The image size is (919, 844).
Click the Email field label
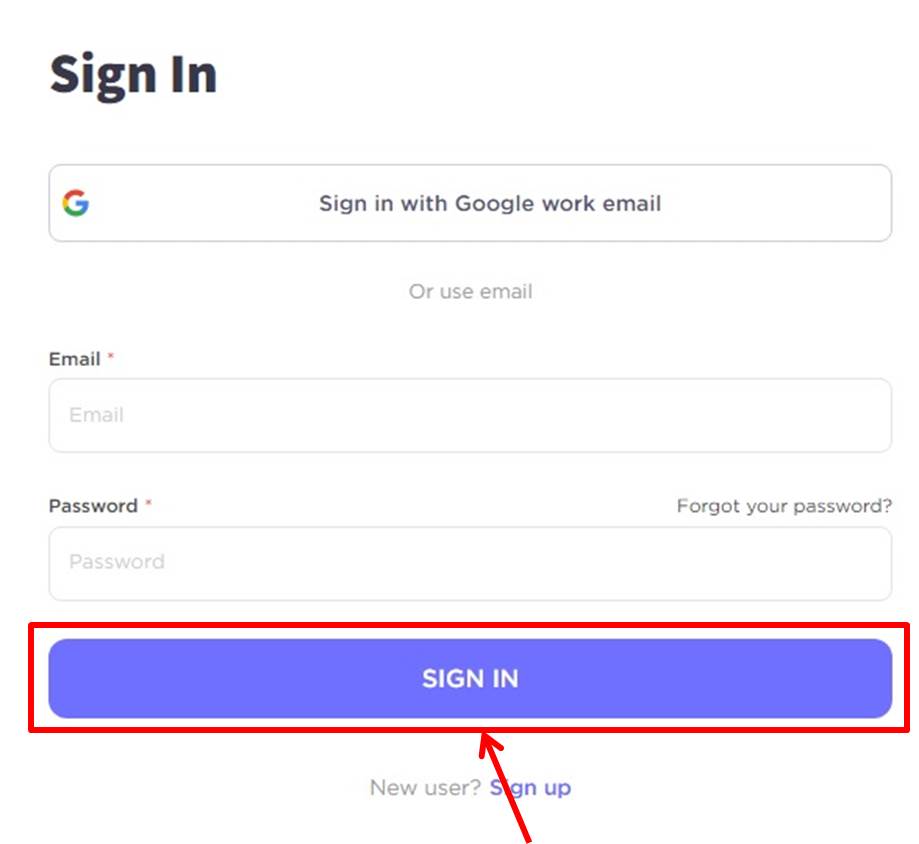click(x=74, y=359)
